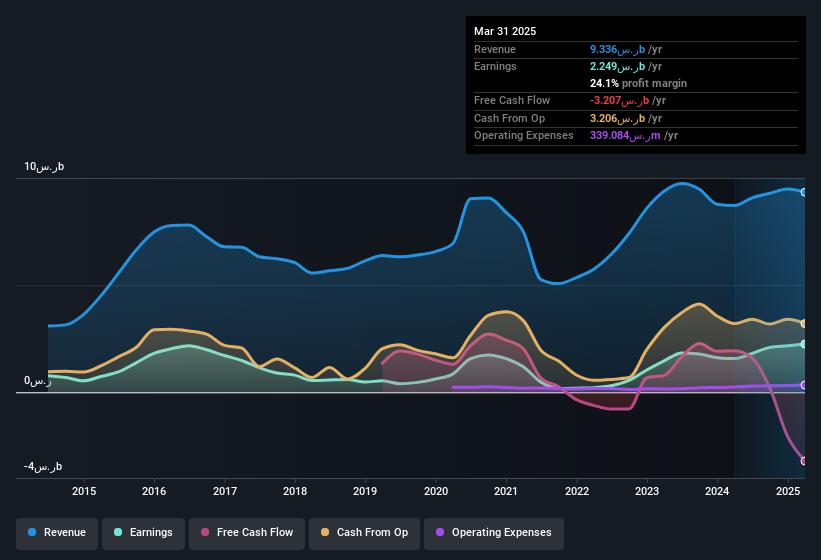Click the 2021 x-axis label
Viewport: 821px width, 560px height.
coord(506,491)
